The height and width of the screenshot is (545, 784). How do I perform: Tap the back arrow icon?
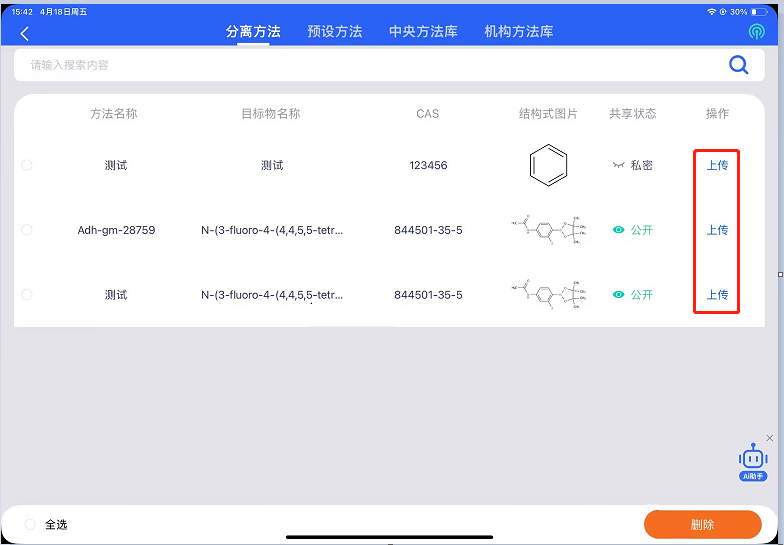click(x=25, y=33)
